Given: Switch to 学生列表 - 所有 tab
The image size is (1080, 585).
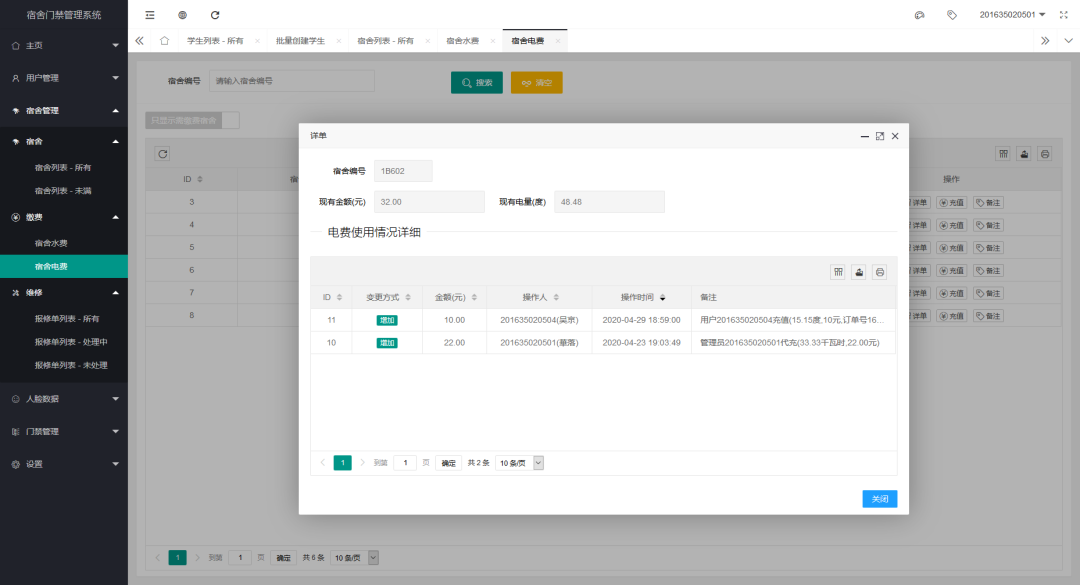Looking at the screenshot, I should click(216, 41).
